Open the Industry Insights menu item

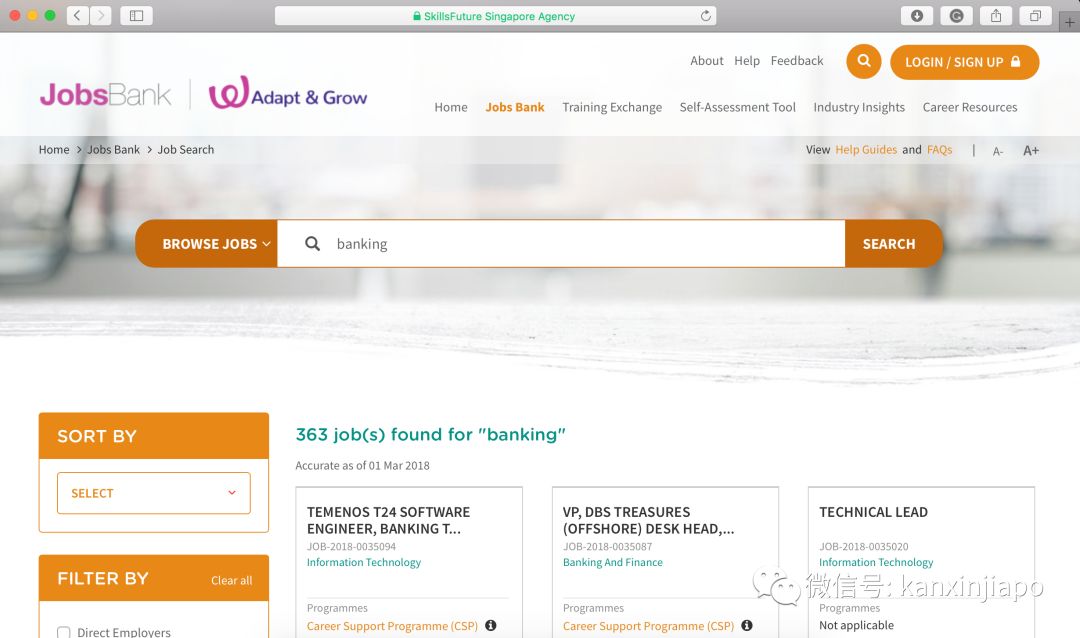coord(859,108)
